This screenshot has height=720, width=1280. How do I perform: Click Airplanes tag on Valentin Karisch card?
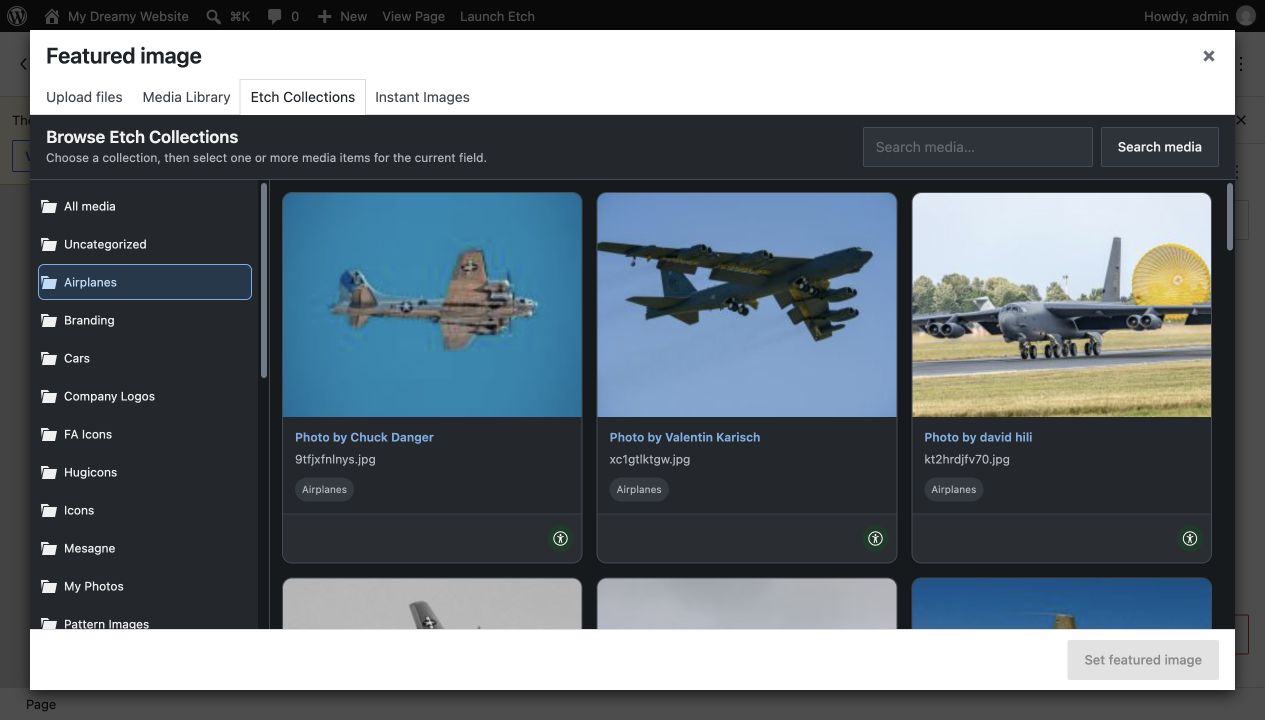[639, 489]
